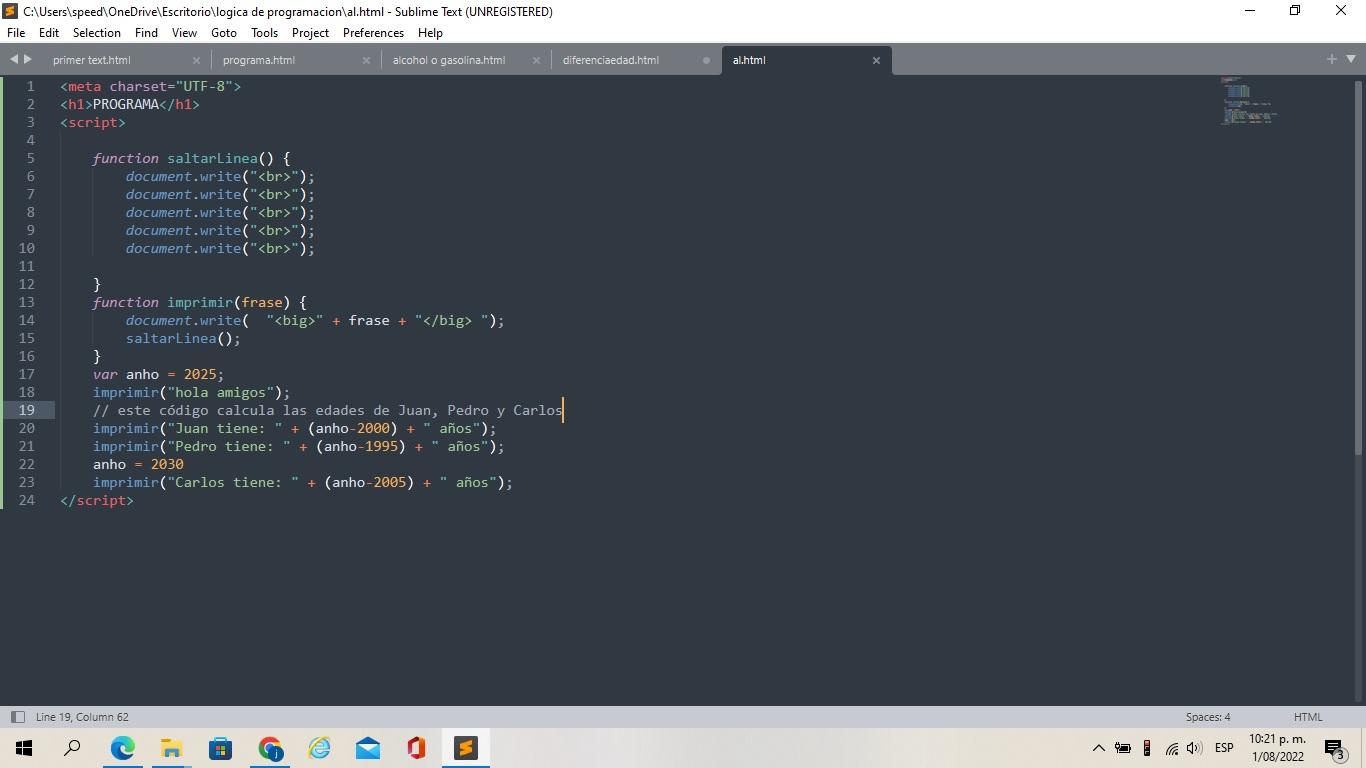This screenshot has height=768, width=1366.
Task: Open the Wi-Fi network tray icon
Action: [1171, 748]
